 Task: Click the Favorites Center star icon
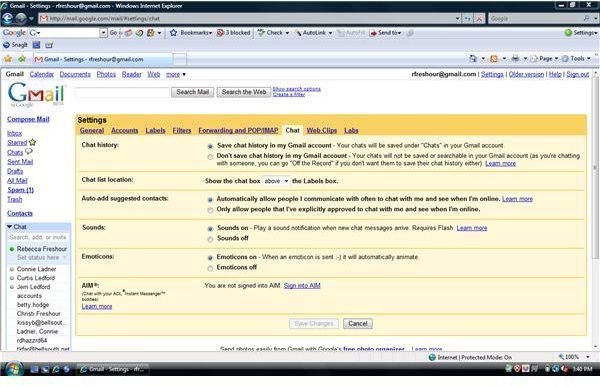(x=8, y=59)
